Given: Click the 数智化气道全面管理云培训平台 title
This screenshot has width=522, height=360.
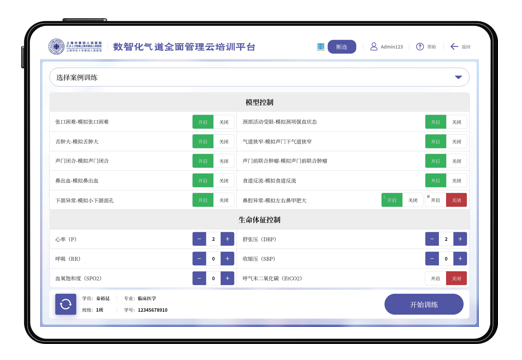Looking at the screenshot, I should click(x=184, y=47).
